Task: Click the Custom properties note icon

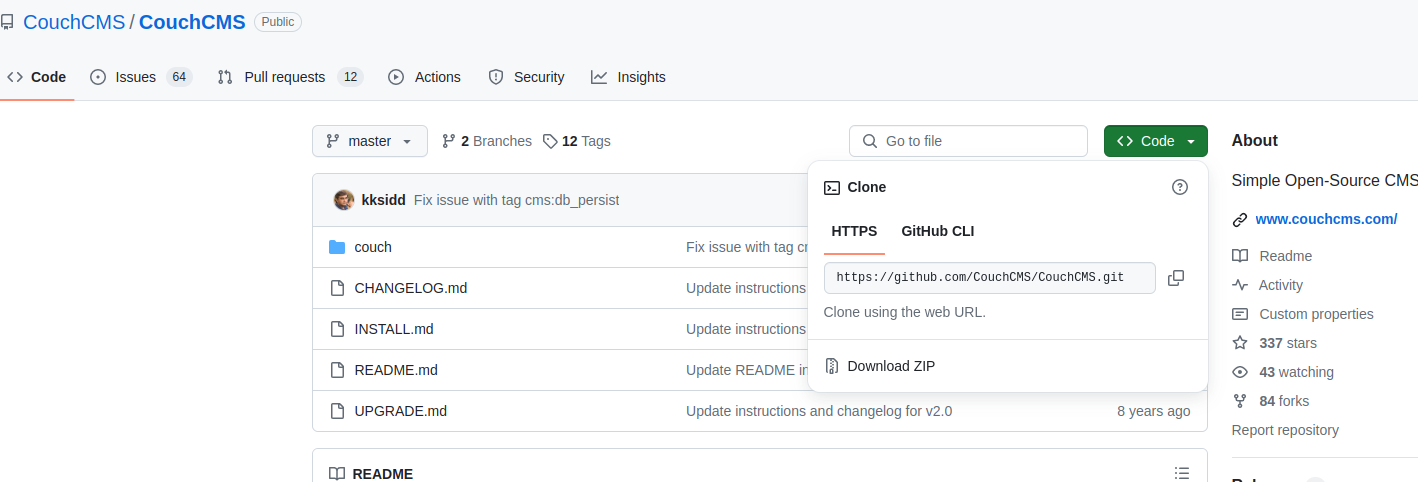Action: pyautogui.click(x=1240, y=314)
